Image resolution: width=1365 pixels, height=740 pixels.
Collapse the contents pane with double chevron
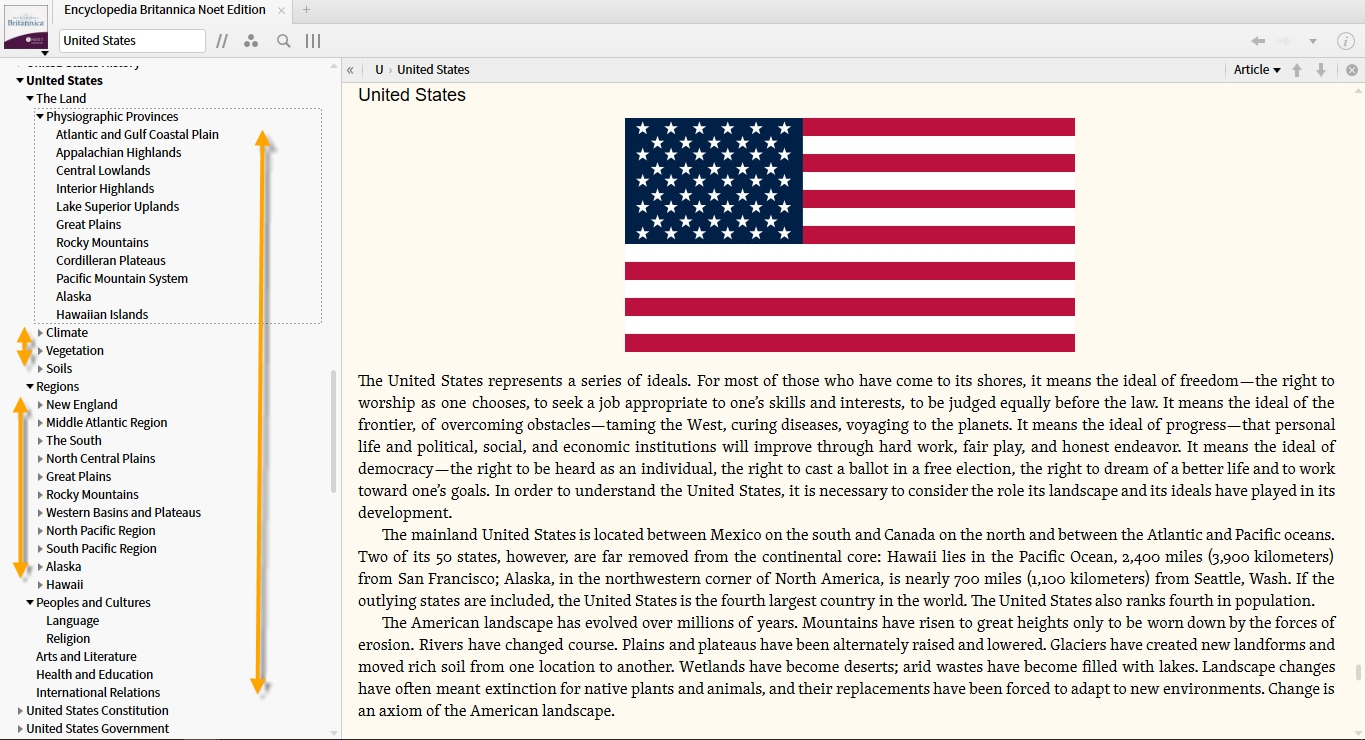(x=350, y=70)
